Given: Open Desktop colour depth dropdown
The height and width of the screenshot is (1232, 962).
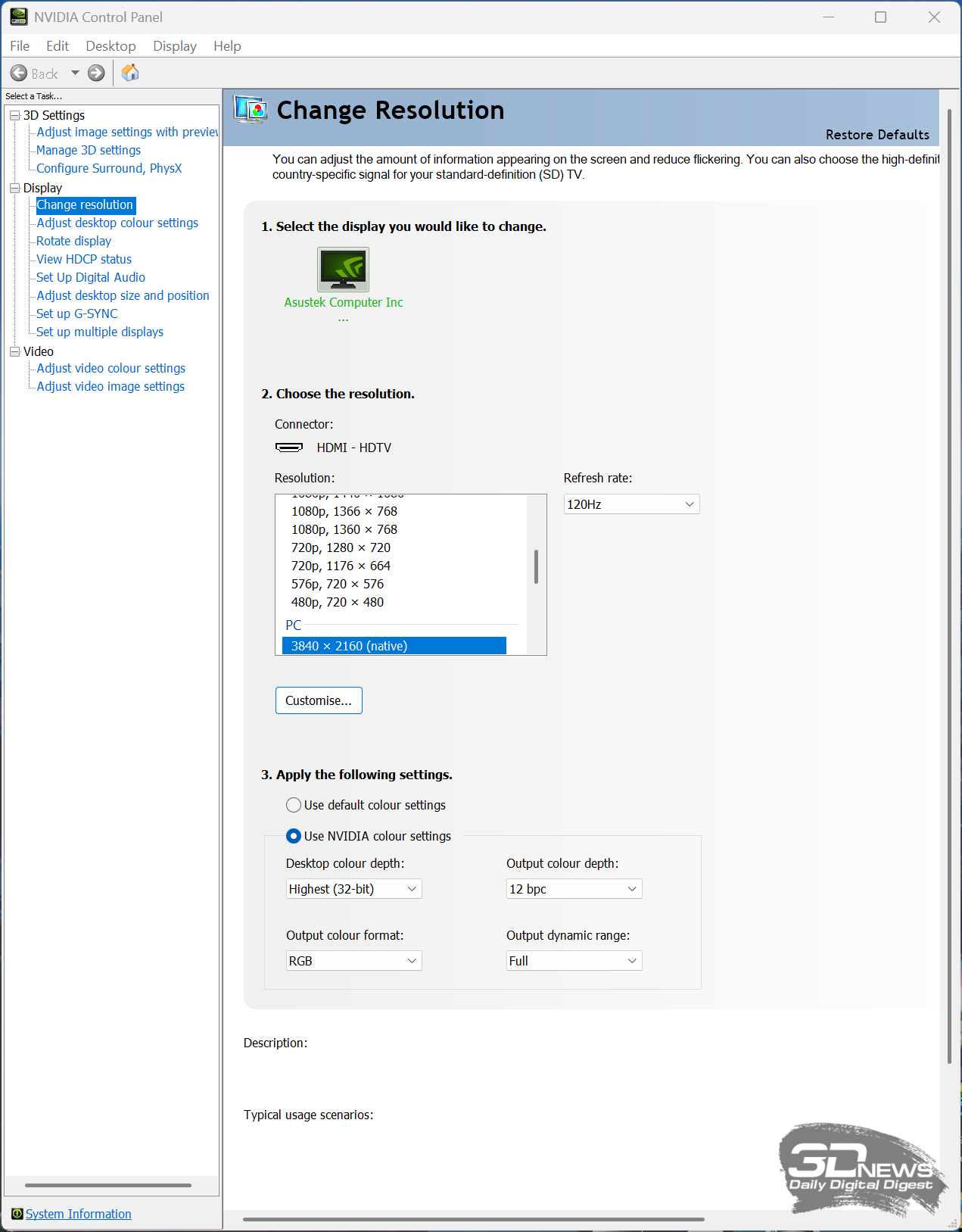Looking at the screenshot, I should [353, 889].
